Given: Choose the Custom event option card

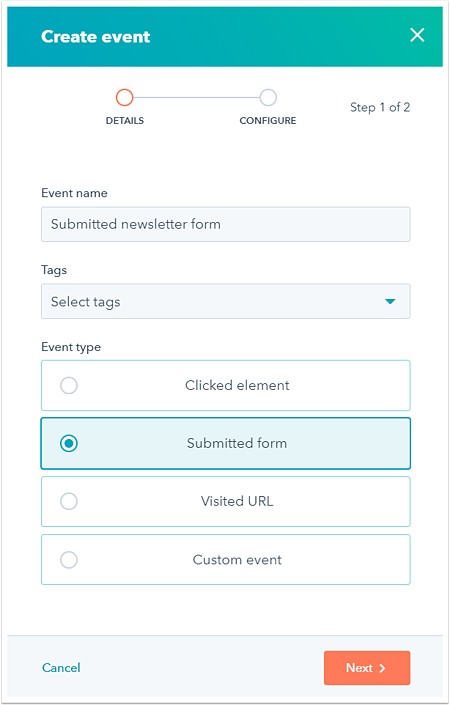Looking at the screenshot, I should point(226,560).
